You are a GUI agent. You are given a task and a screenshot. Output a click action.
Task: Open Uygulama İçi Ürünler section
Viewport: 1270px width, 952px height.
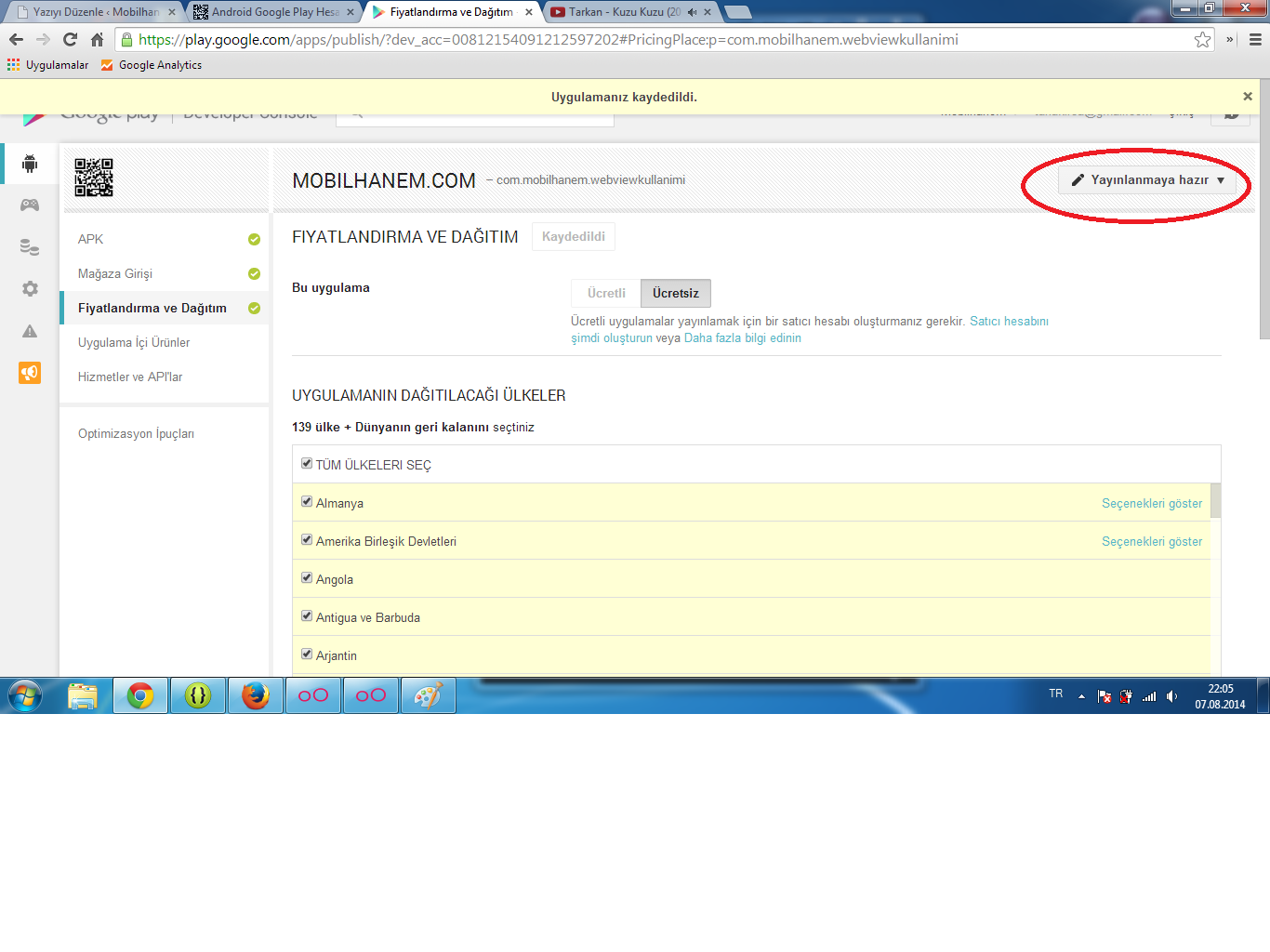pos(164,342)
